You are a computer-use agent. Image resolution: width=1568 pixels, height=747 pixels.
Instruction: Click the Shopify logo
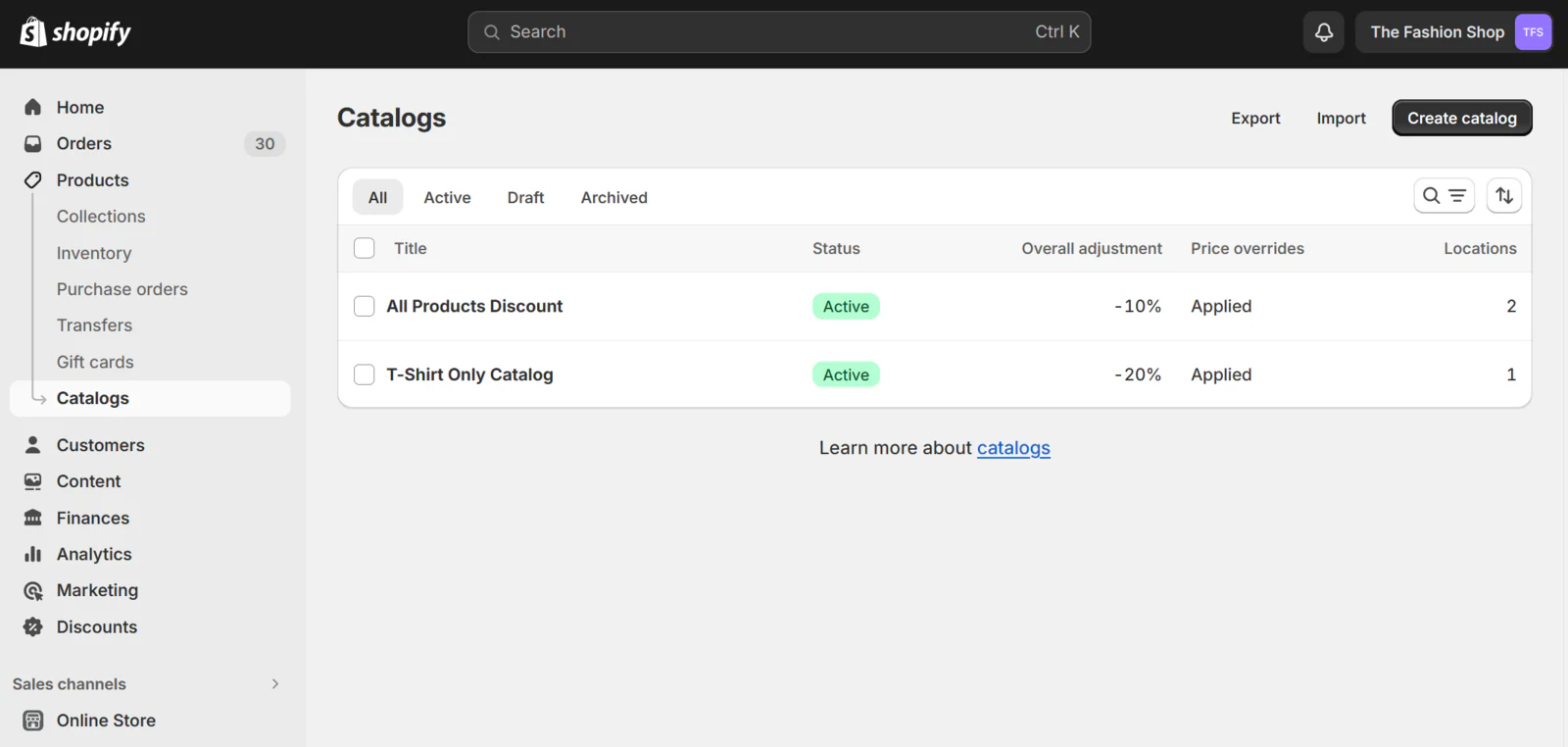tap(75, 32)
